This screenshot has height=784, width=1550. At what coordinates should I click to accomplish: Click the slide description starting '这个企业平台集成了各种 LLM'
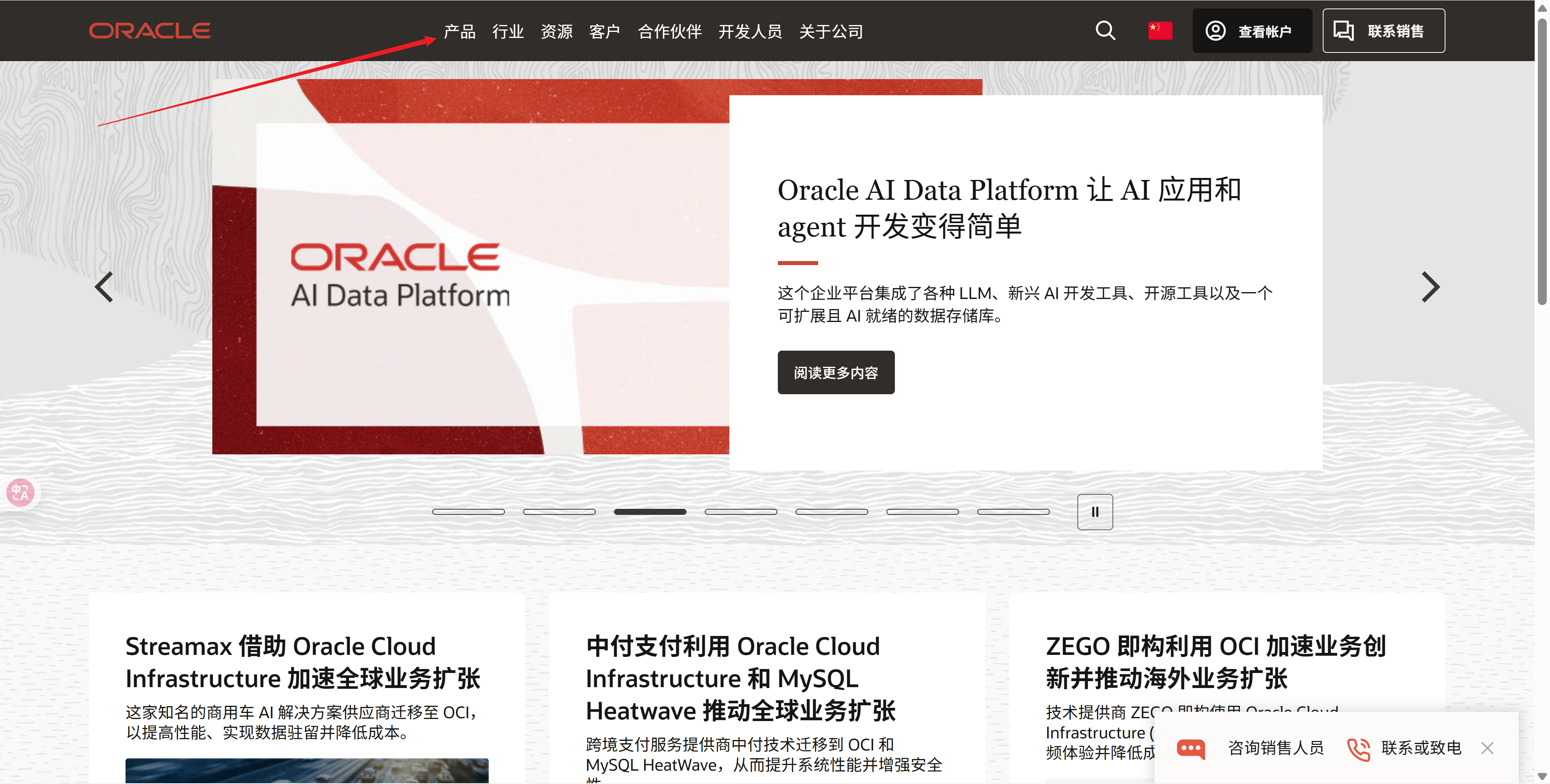[1025, 305]
